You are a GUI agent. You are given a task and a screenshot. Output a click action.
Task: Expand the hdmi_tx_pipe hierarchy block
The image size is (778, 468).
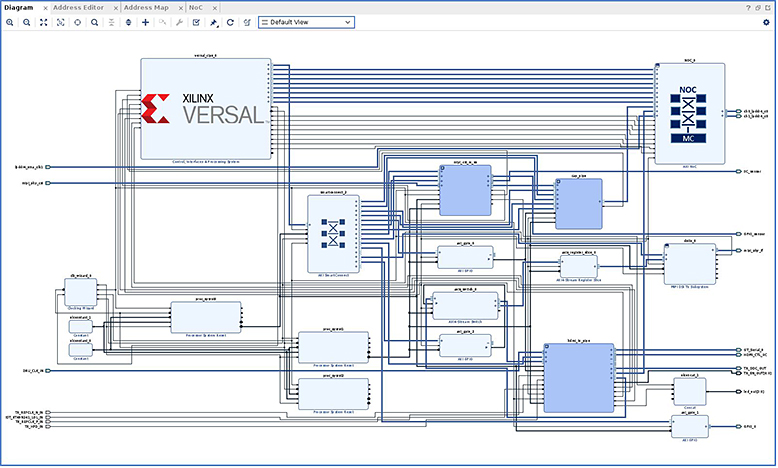(547, 346)
